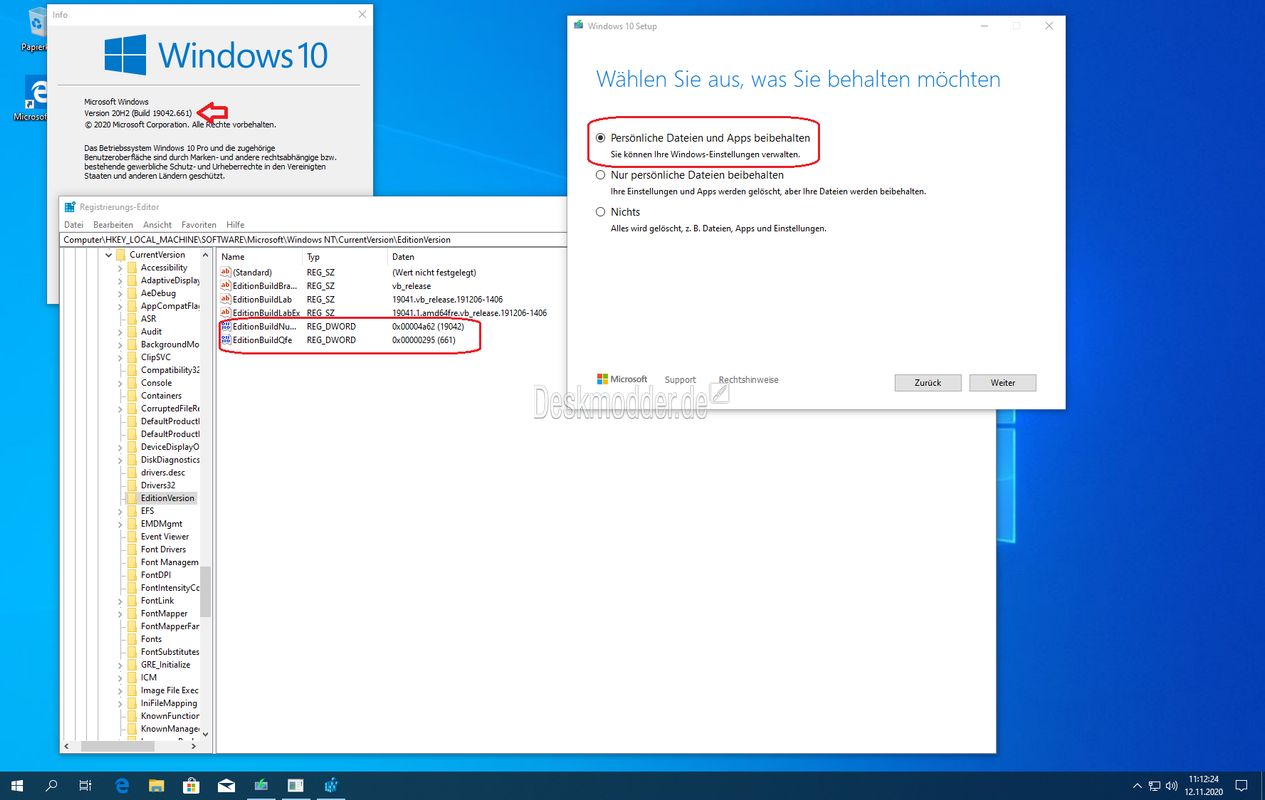Viewport: 1265px width, 800px height.
Task: Open File Explorer from the taskbar
Action: pyautogui.click(x=156, y=785)
